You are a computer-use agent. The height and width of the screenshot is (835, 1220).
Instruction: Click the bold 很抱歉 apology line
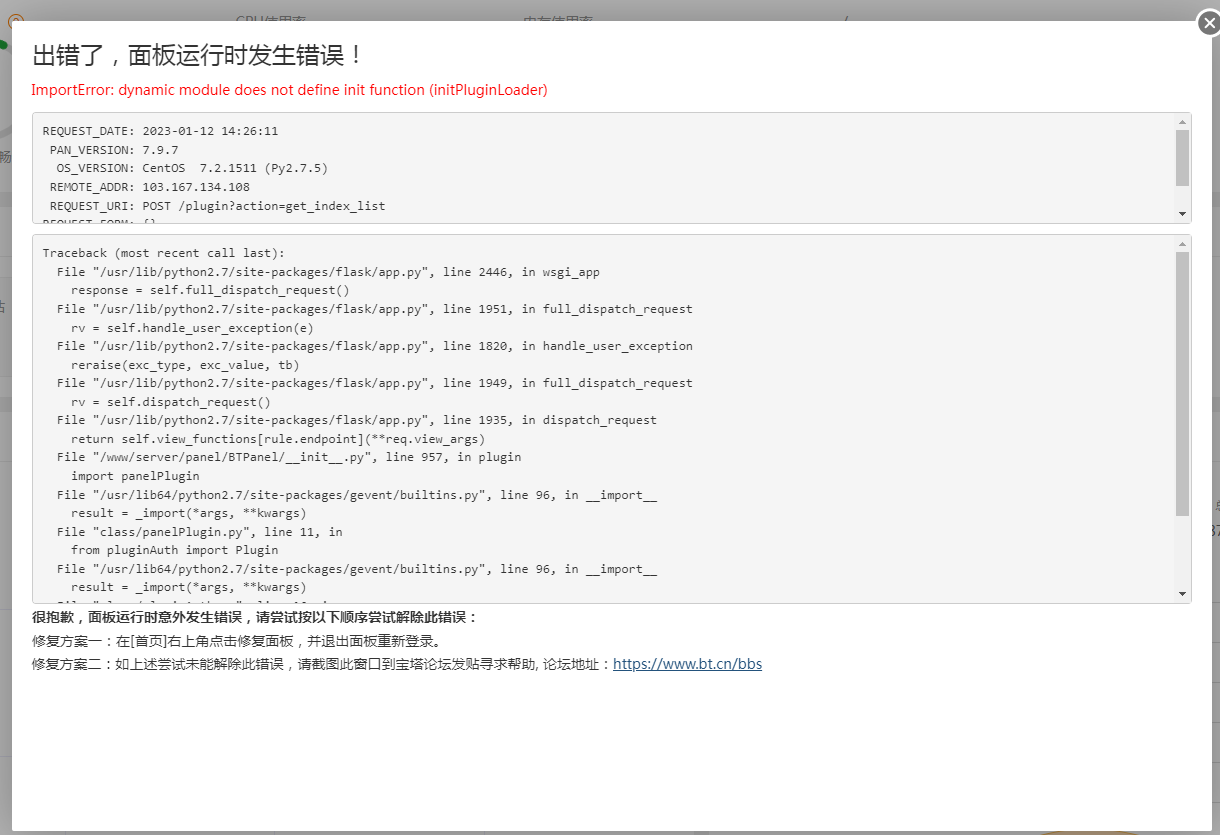click(255, 617)
